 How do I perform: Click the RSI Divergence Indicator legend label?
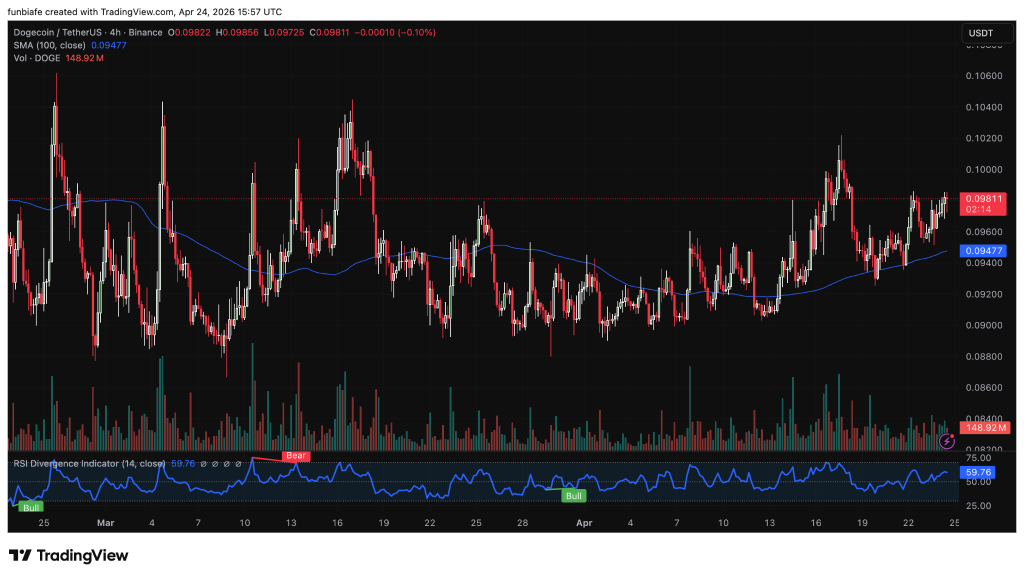(88, 463)
